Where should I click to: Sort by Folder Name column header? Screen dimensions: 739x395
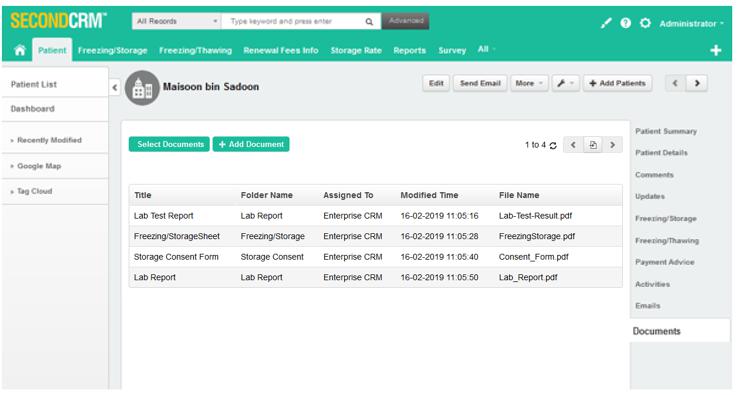(267, 195)
